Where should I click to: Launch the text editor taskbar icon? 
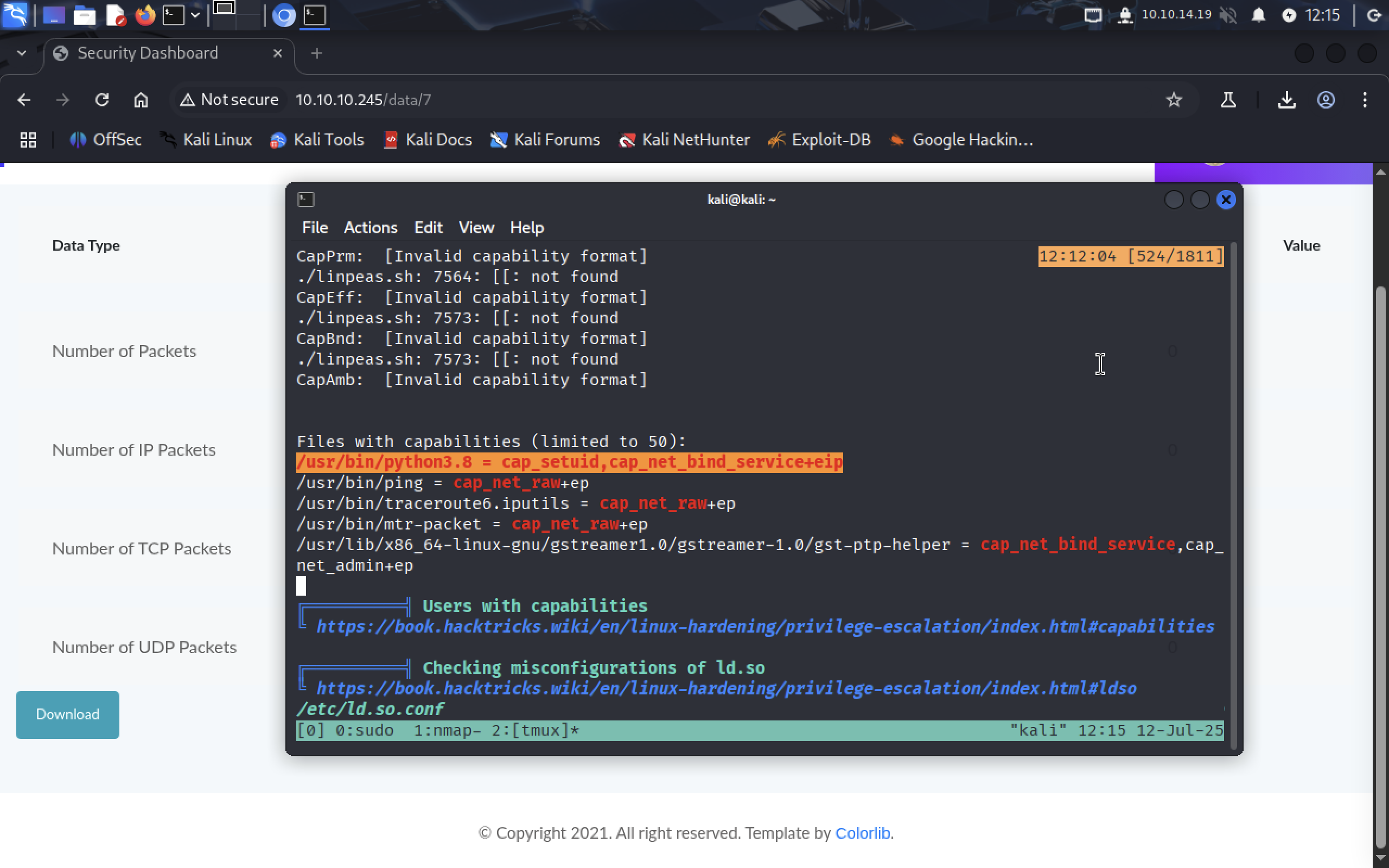coord(116,16)
